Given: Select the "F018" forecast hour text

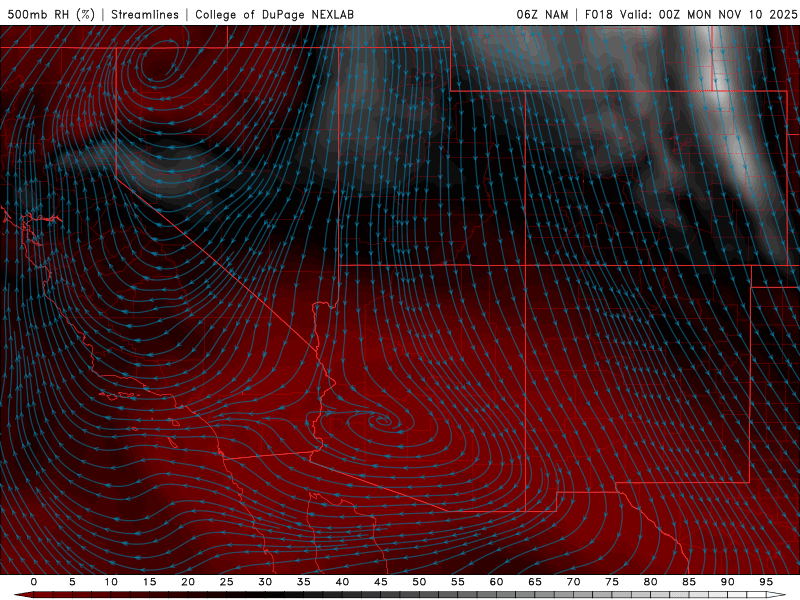Looking at the screenshot, I should click(x=598, y=14).
